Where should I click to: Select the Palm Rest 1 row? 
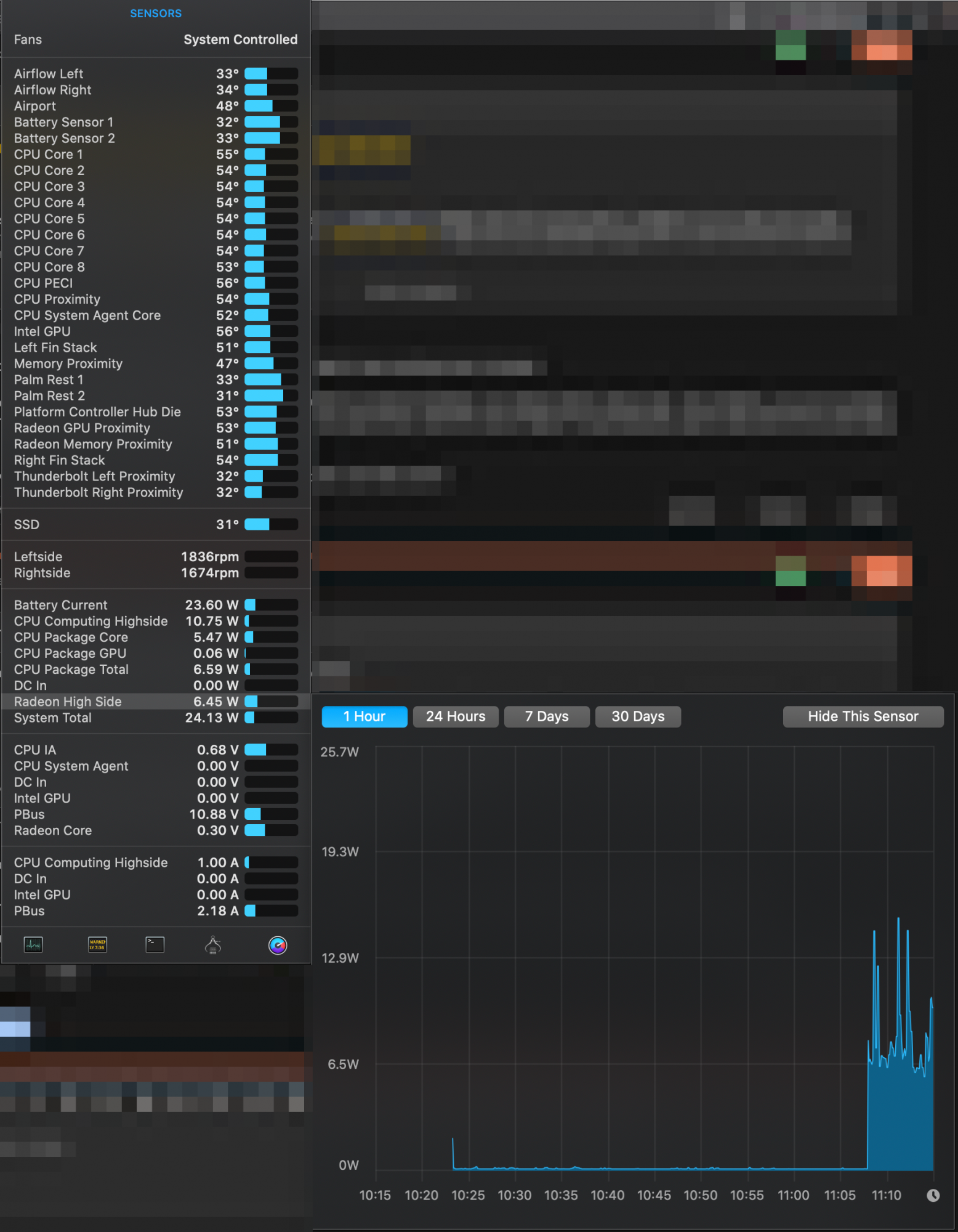156,379
